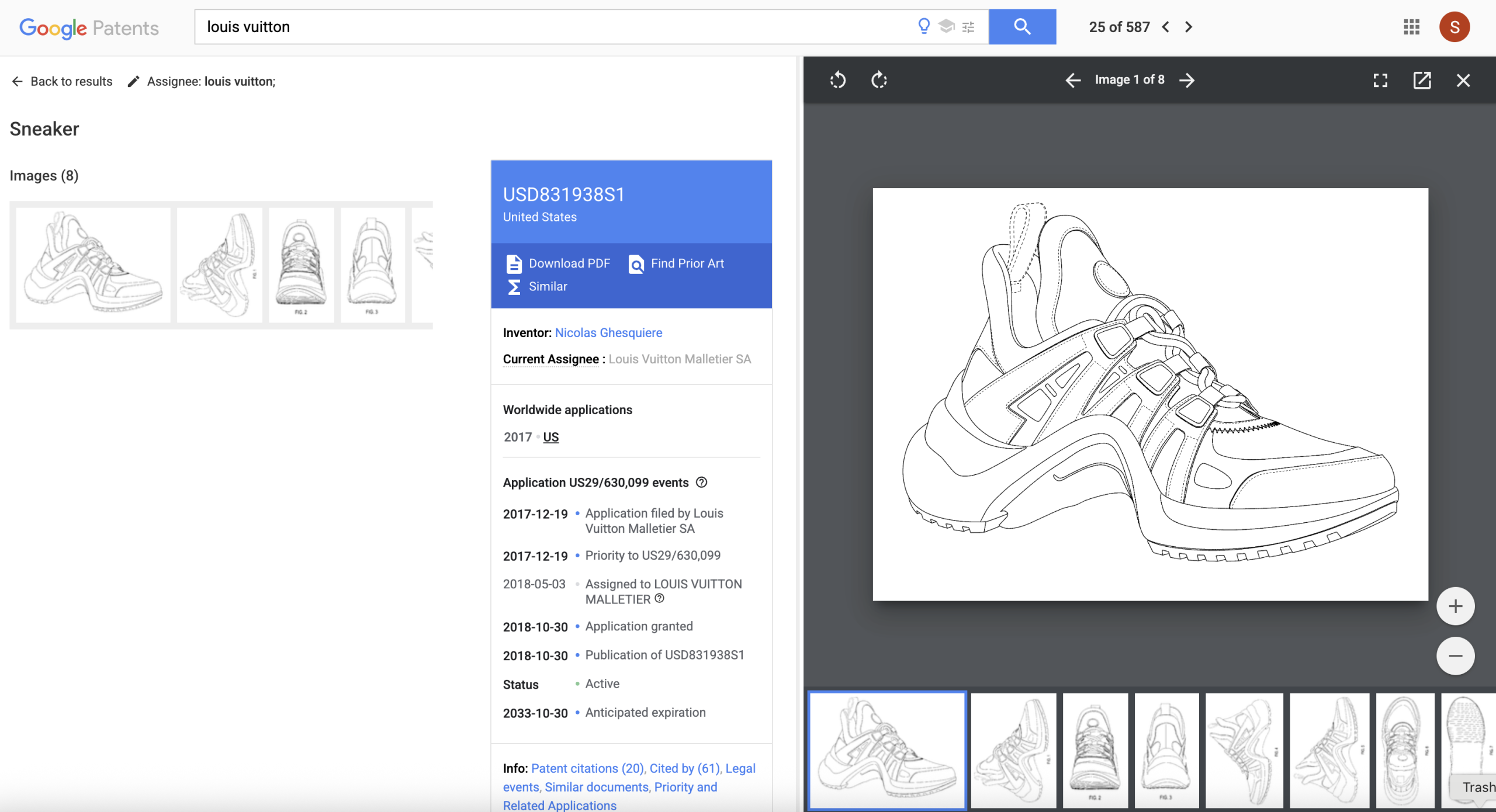Click Back to results
The width and height of the screenshot is (1496, 812).
point(62,81)
